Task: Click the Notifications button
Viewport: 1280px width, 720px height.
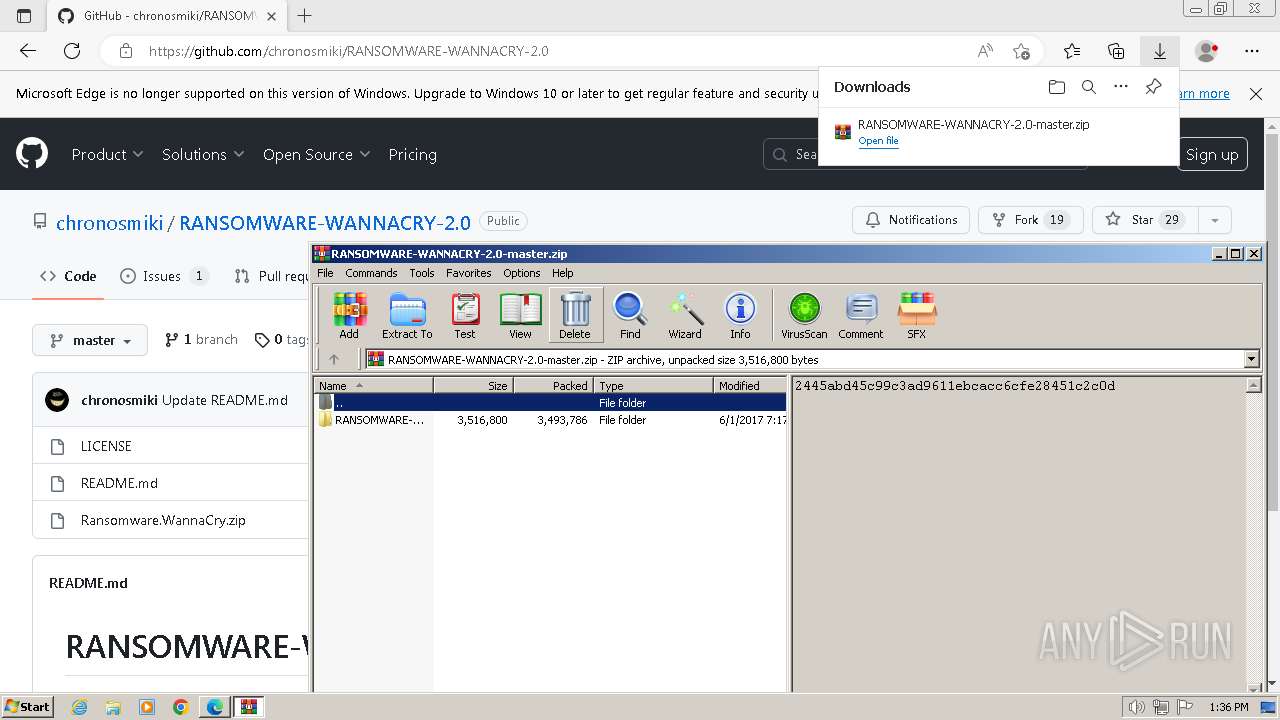Action: (911, 220)
